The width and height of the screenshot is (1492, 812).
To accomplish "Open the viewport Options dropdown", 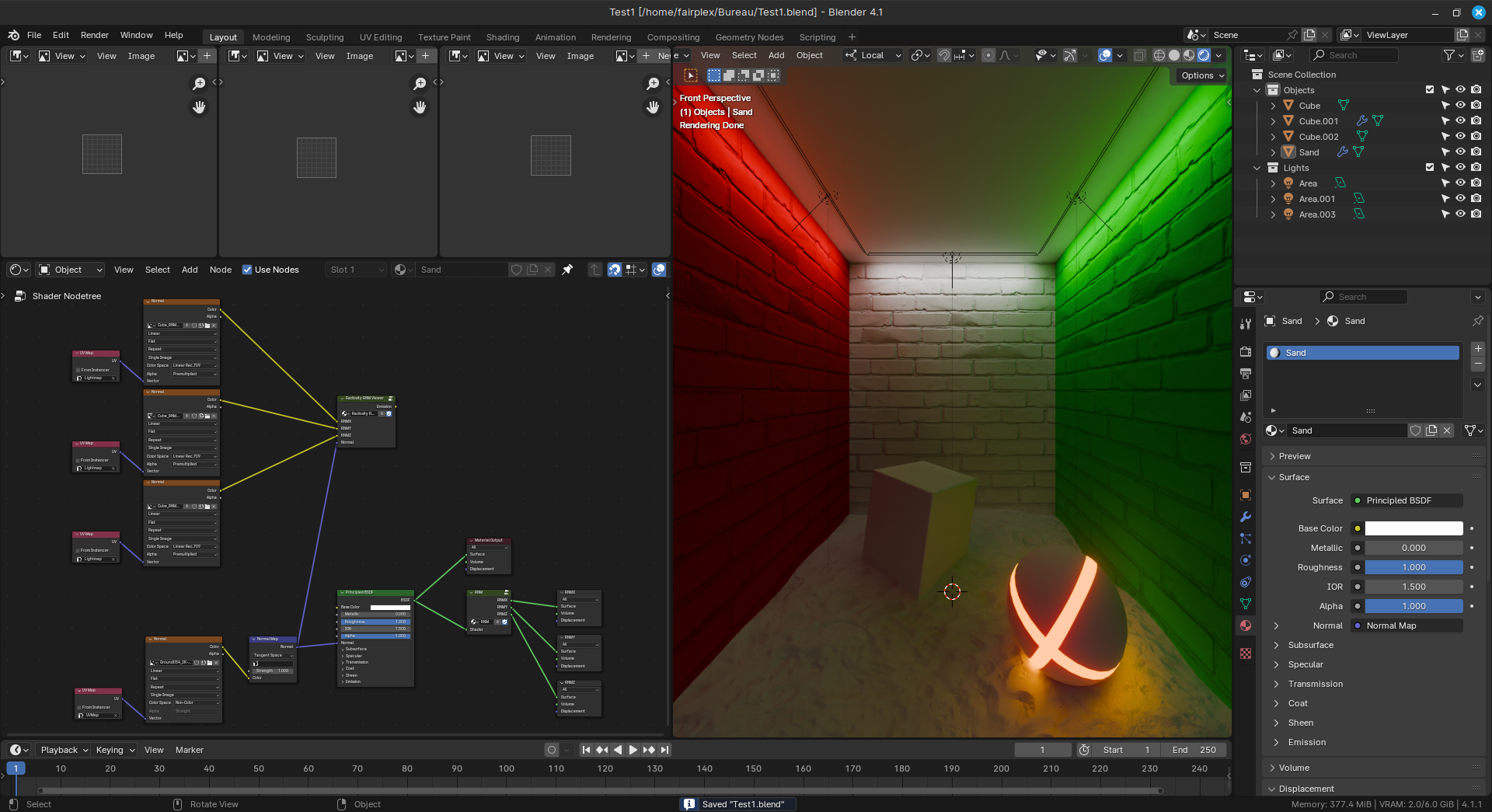I will [x=1201, y=75].
